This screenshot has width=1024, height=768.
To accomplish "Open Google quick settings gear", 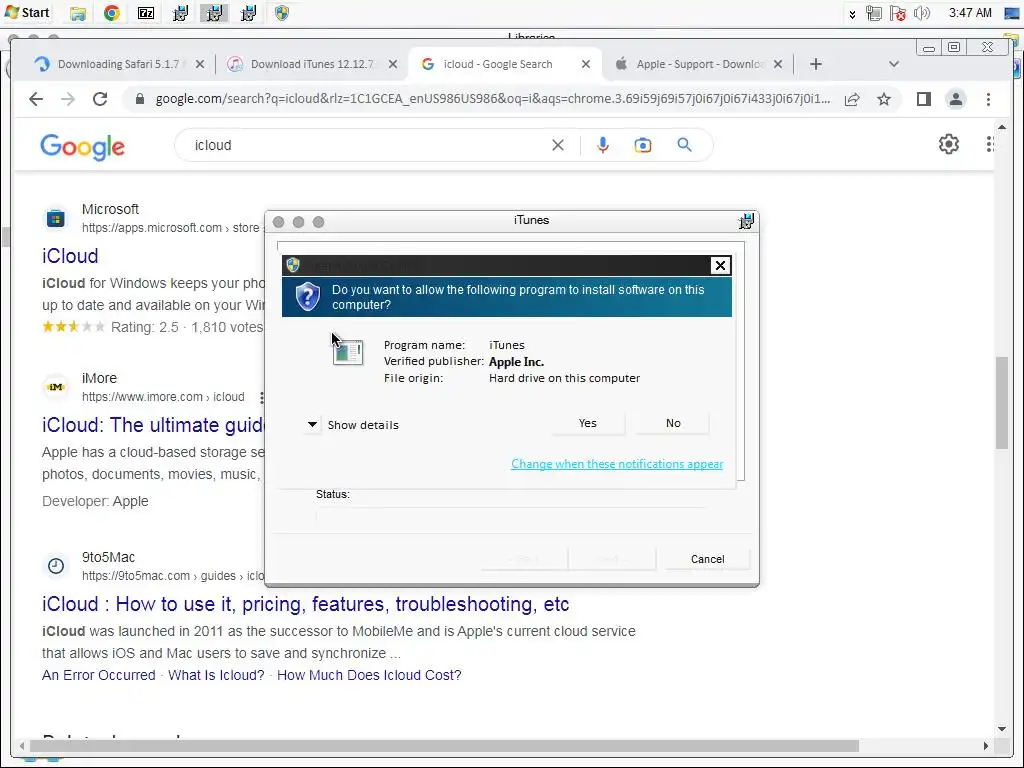I will coord(949,144).
